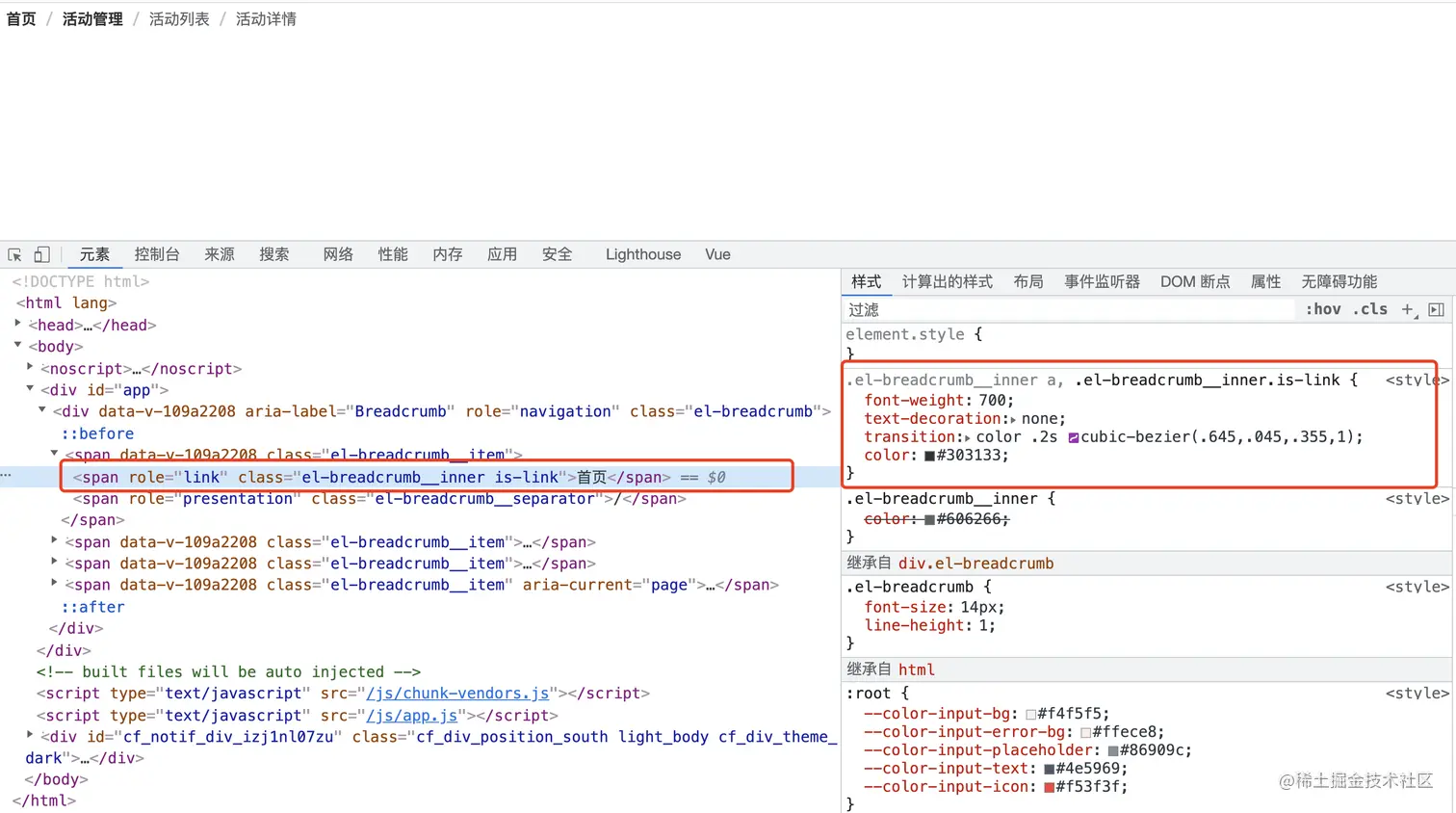
Task: Select the 布局 (Layout) tab
Action: click(1028, 281)
